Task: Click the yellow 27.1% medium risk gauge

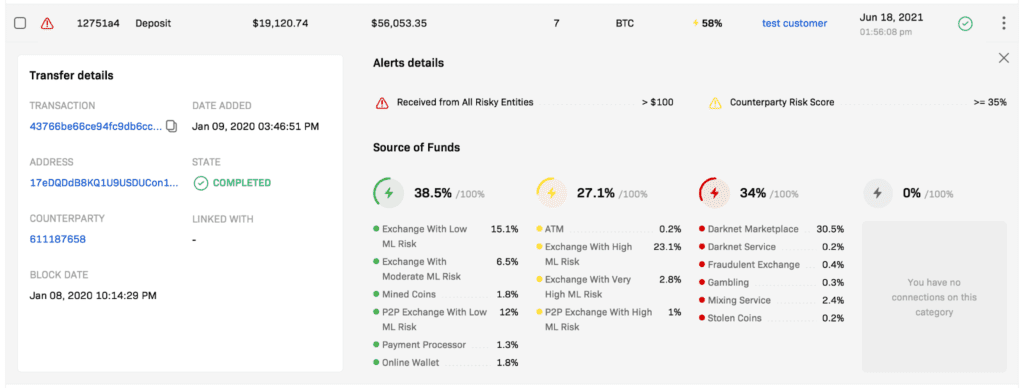Action: (551, 193)
